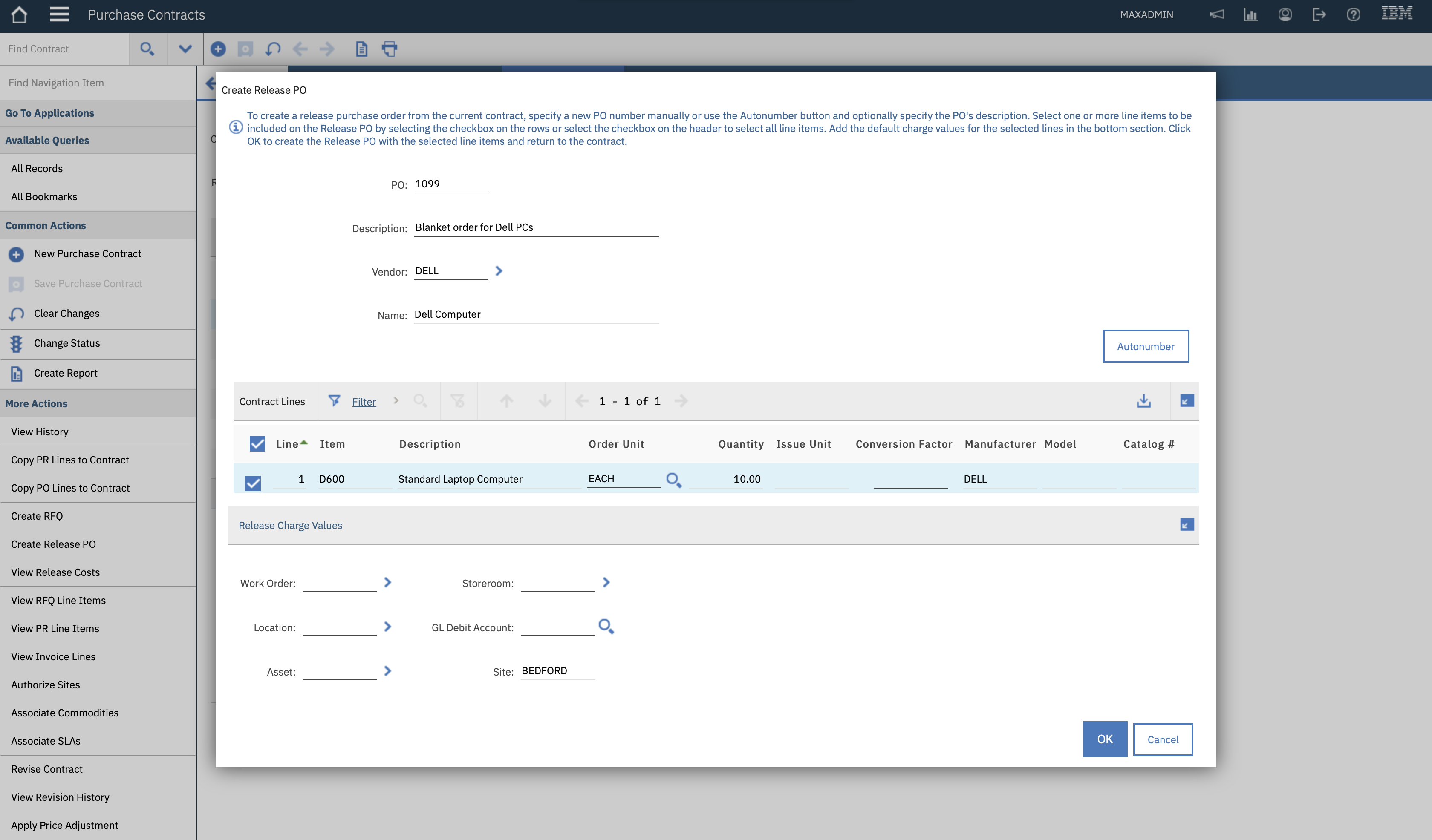The image size is (1432, 840).
Task: Click the sign out icon in top bar
Action: click(1319, 15)
